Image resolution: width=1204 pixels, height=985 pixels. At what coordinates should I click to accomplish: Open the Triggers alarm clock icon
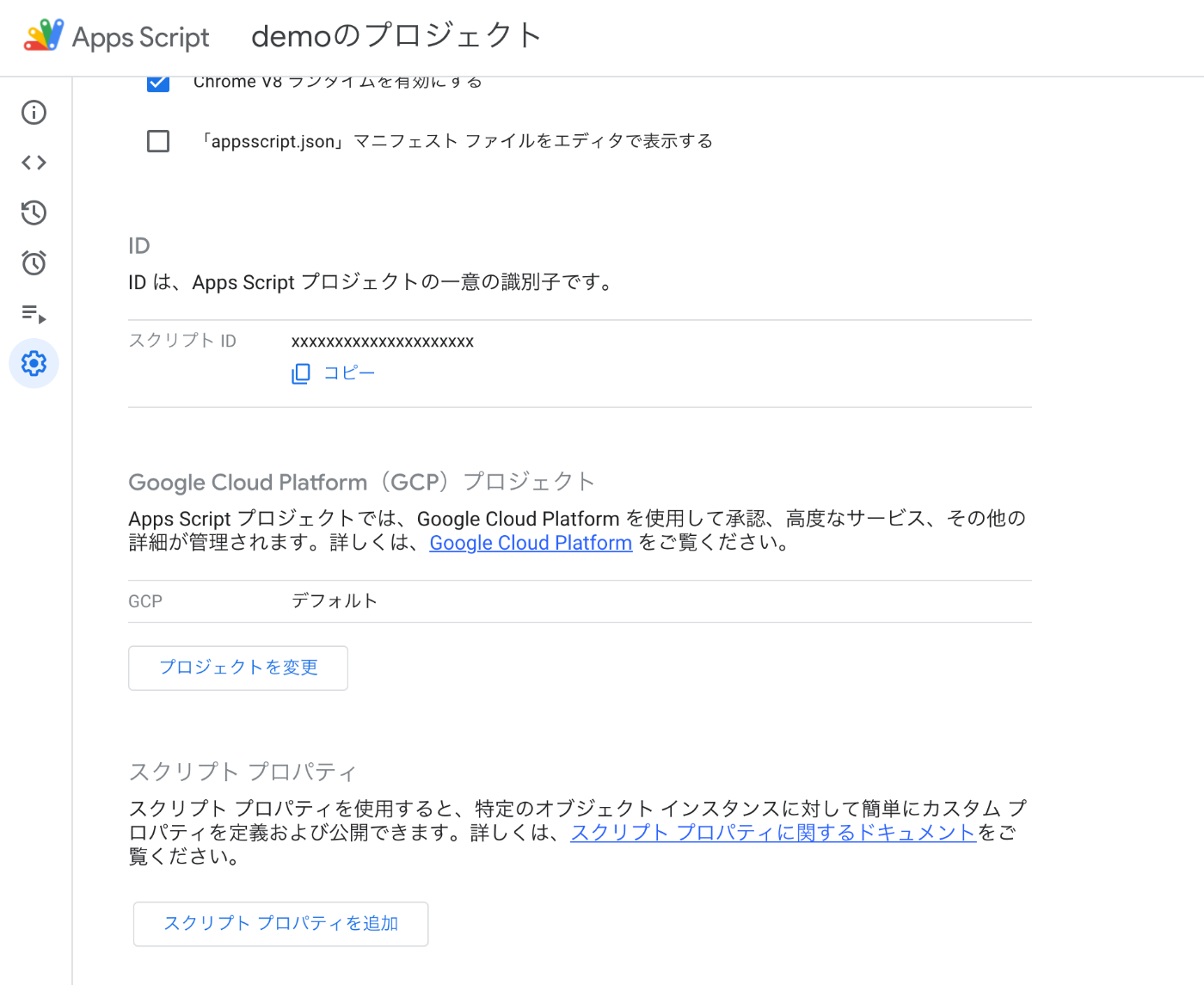click(x=34, y=263)
